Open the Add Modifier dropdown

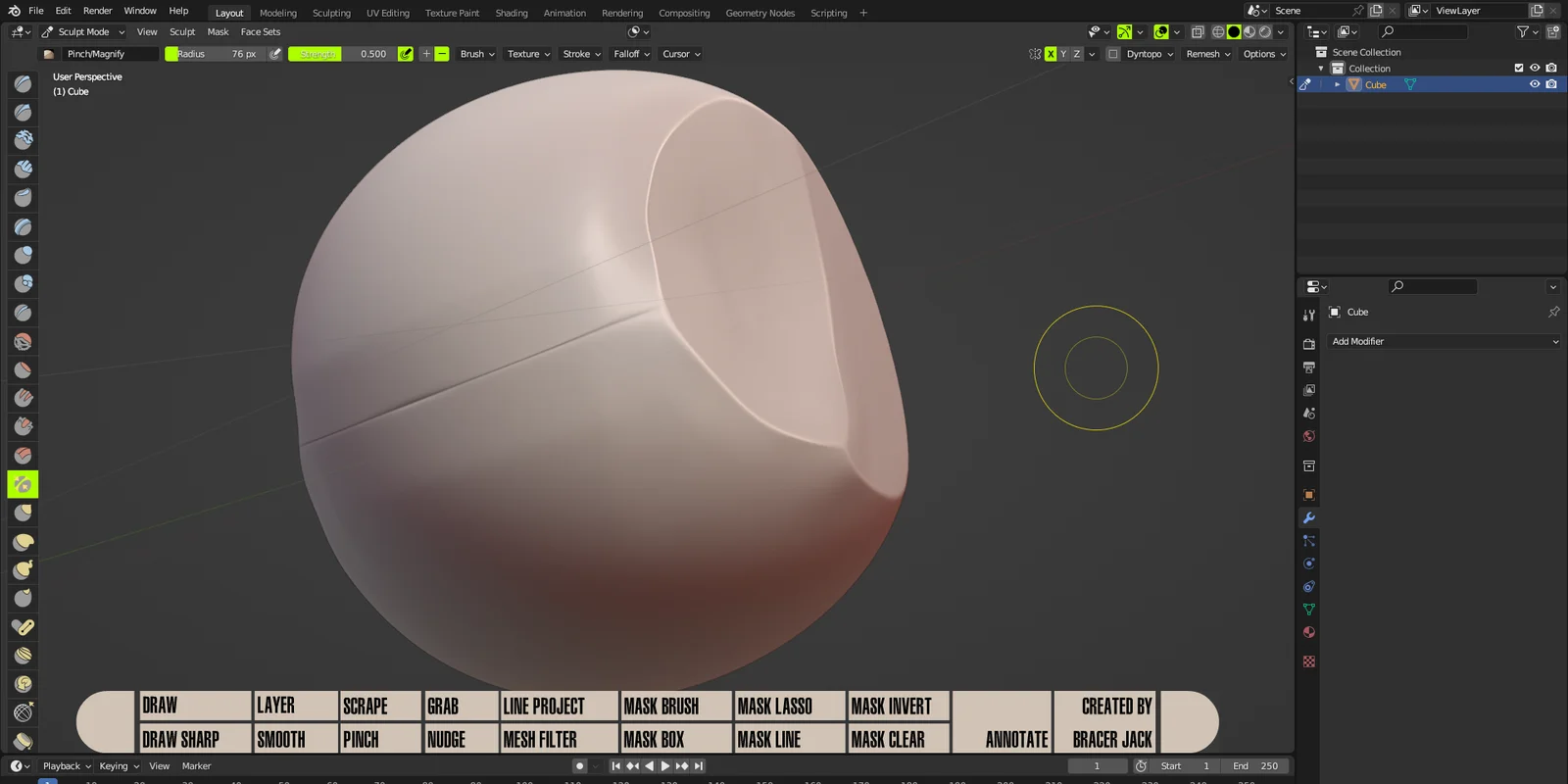1444,341
